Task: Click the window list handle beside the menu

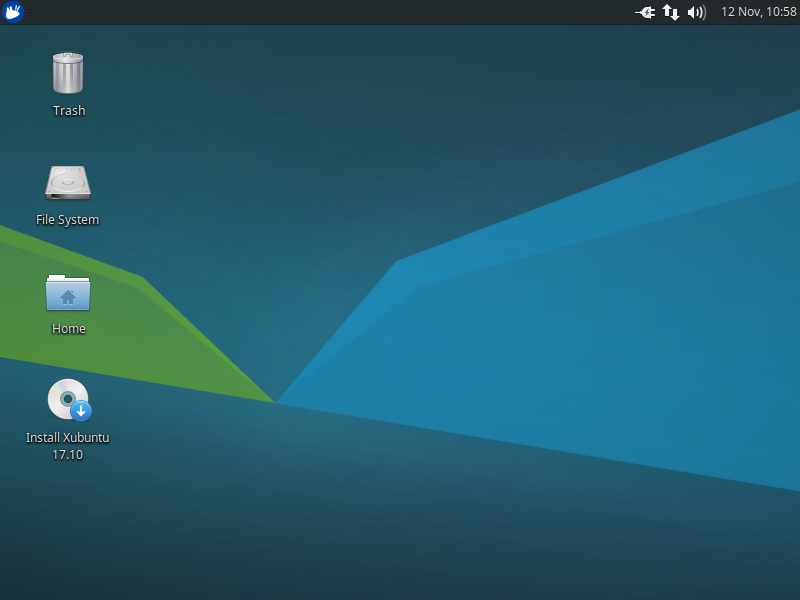Action: click(31, 12)
